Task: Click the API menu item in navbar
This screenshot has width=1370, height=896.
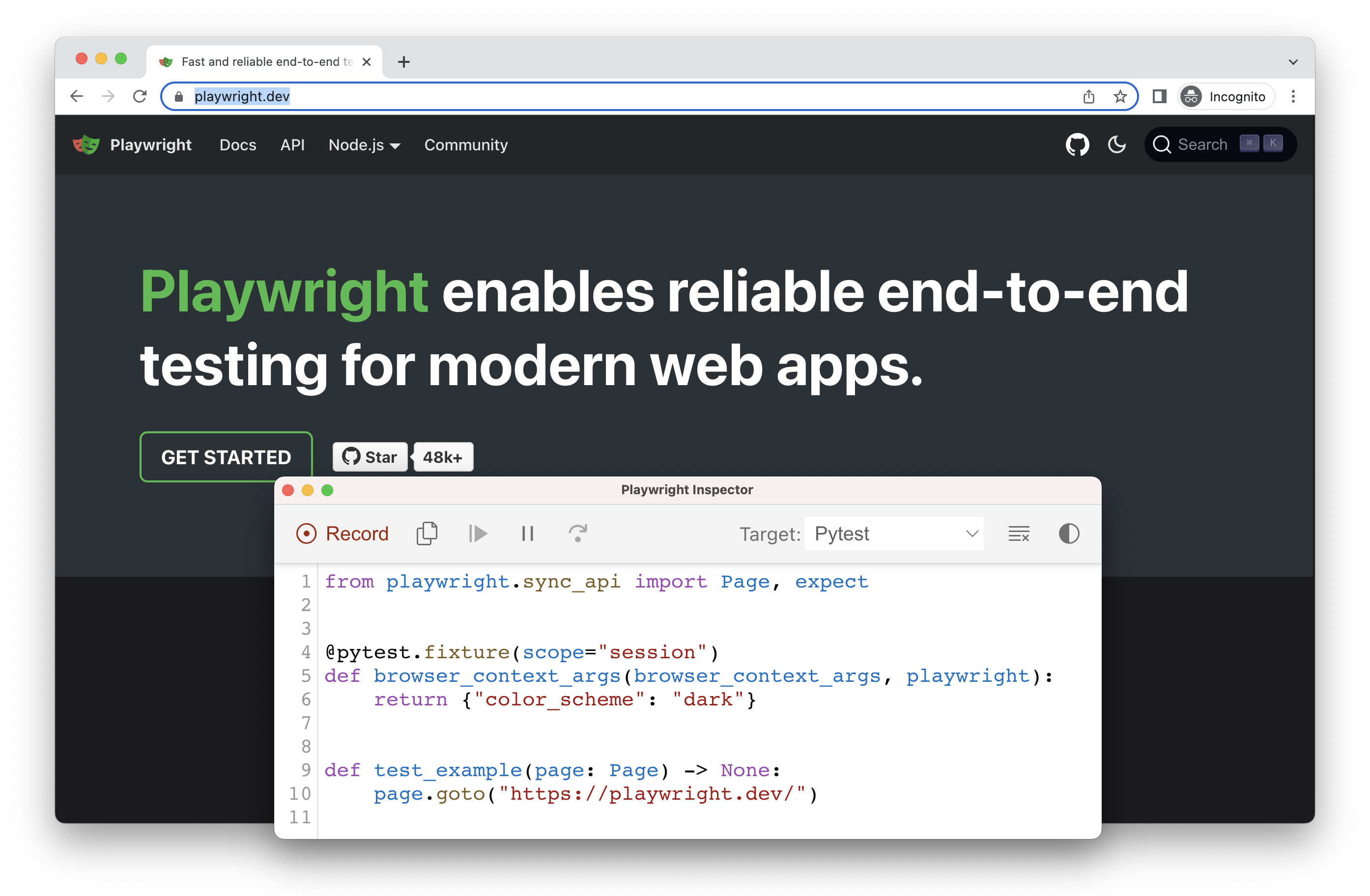Action: (290, 145)
